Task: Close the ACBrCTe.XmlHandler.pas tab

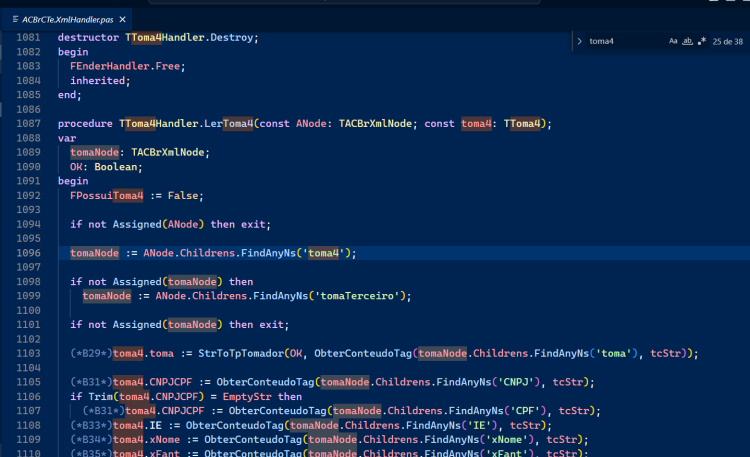Action: coord(122,20)
